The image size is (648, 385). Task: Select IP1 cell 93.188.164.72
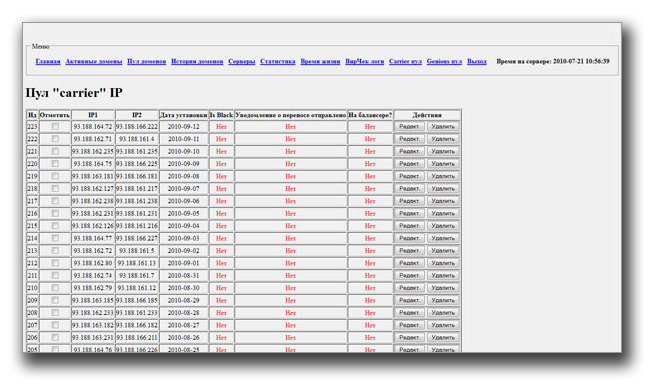click(x=93, y=126)
